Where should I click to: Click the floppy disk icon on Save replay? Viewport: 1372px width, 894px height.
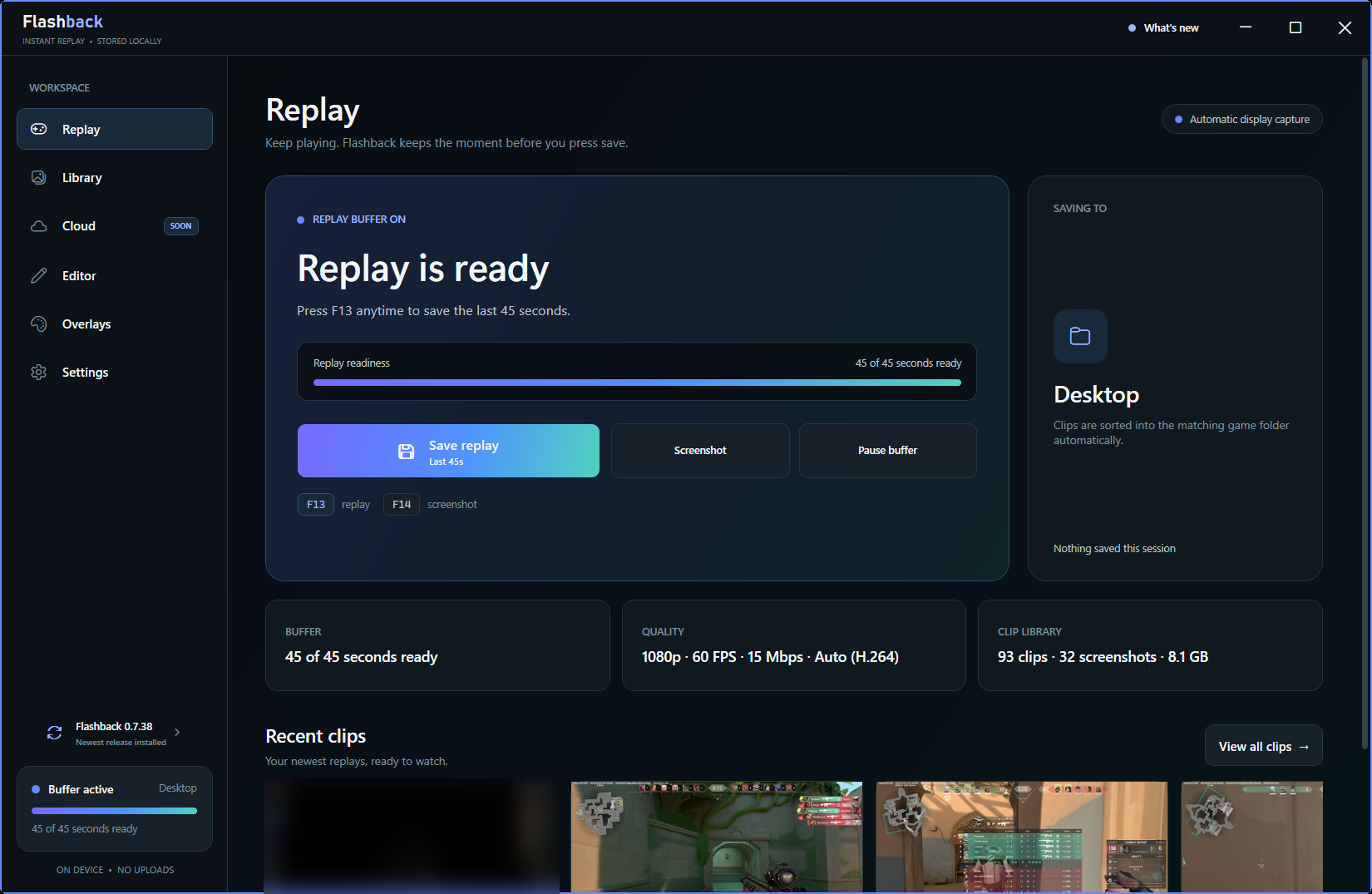tap(406, 451)
